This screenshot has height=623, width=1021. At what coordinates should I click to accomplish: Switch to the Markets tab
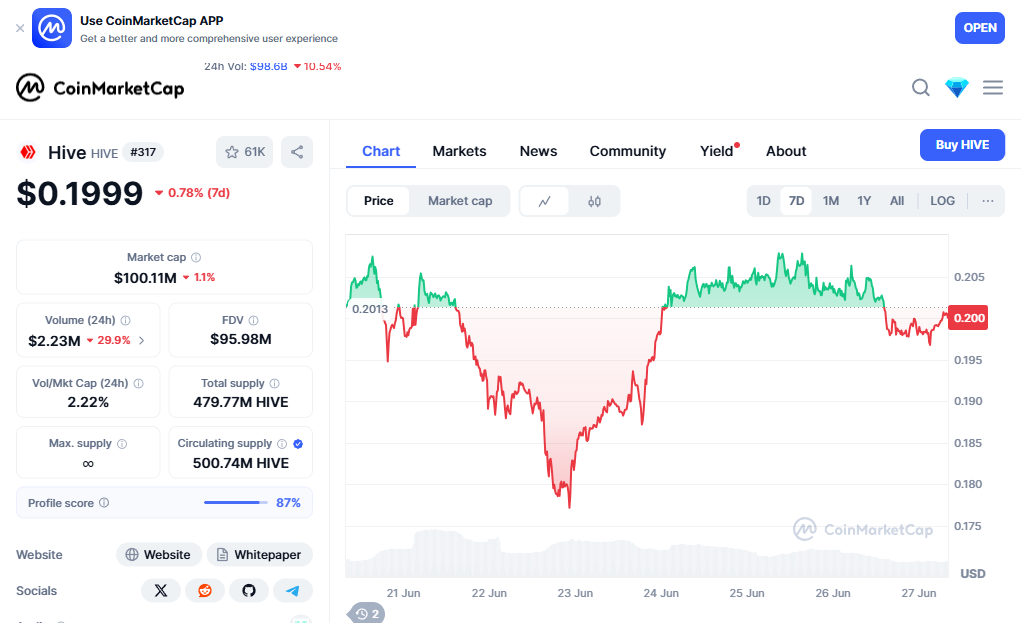(459, 151)
